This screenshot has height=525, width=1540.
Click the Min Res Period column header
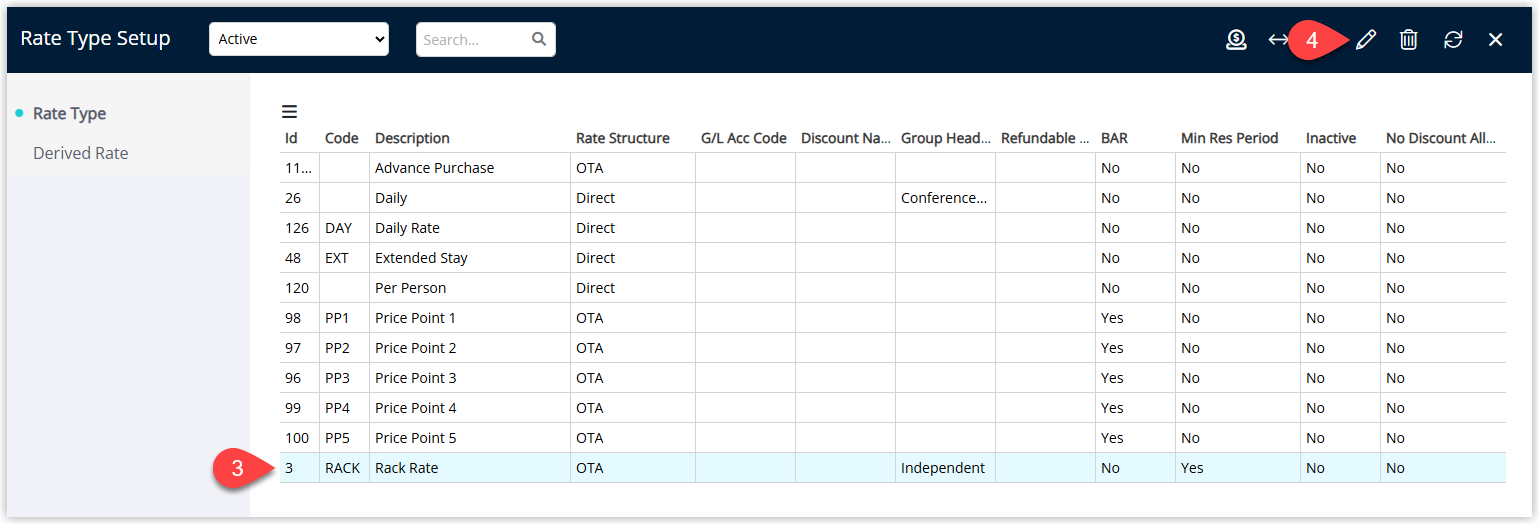pyautogui.click(x=1229, y=138)
